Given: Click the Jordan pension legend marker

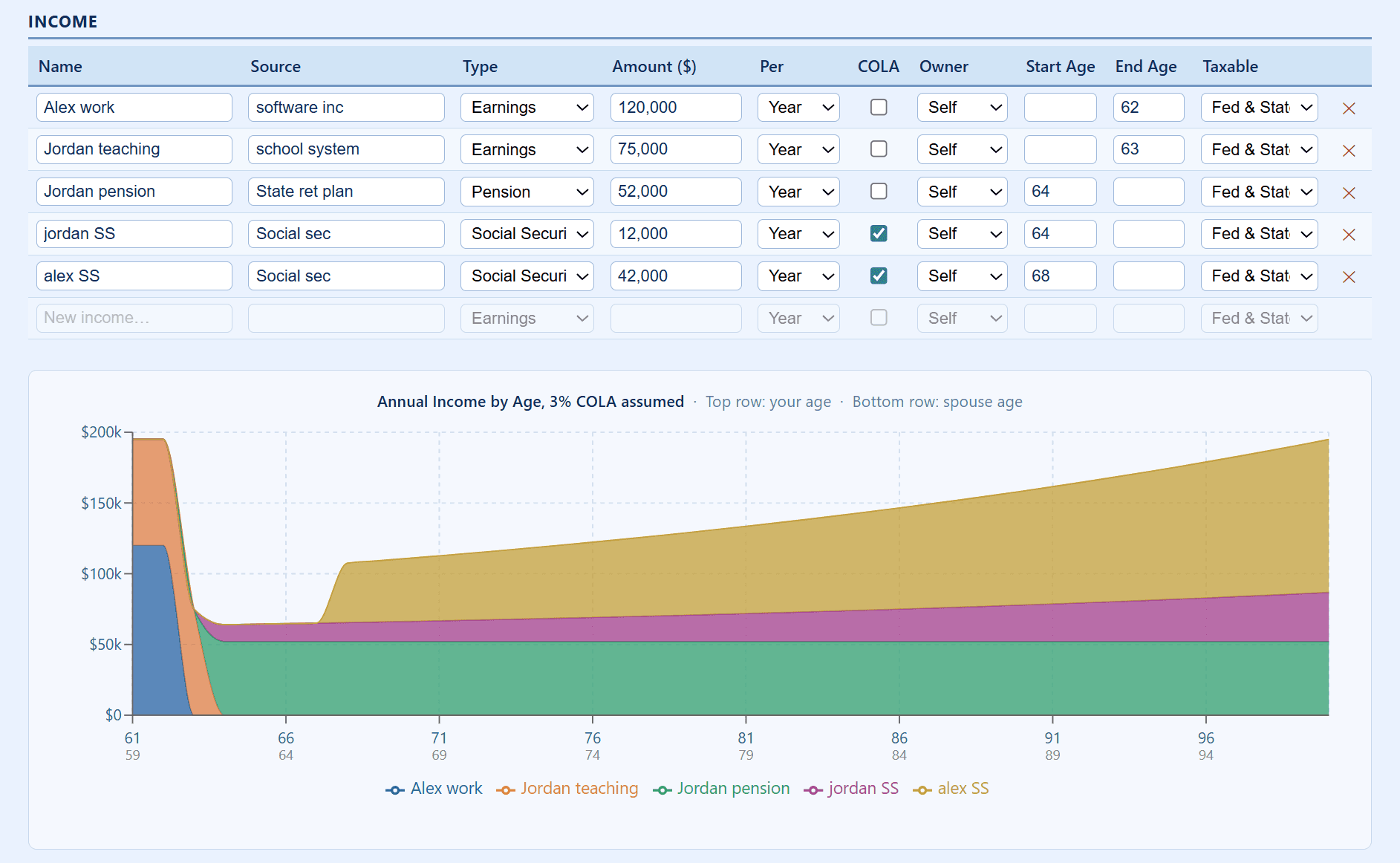Looking at the screenshot, I should 662,789.
